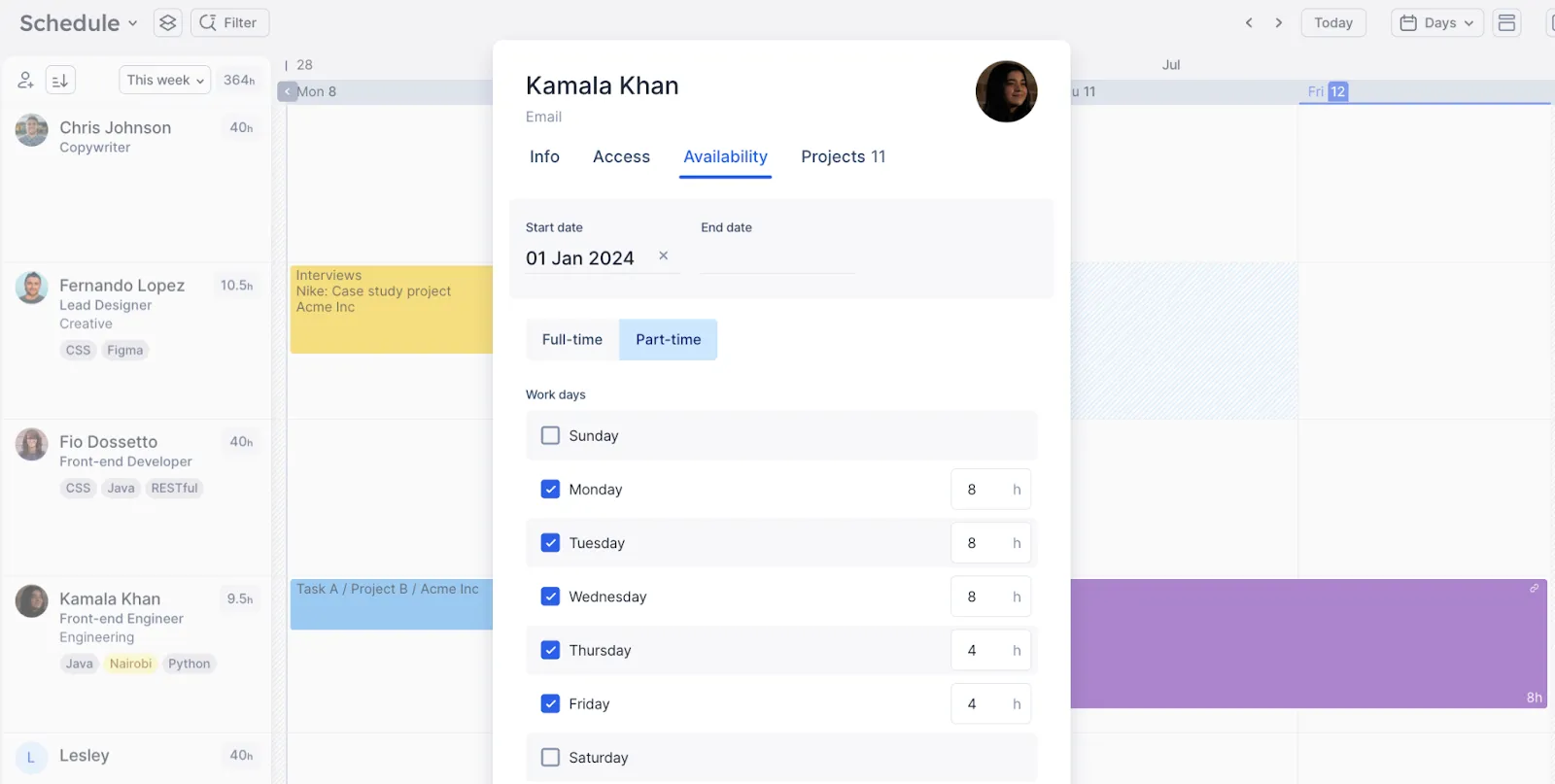Open the Days view dropdown
Image resolution: width=1555 pixels, height=784 pixels.
click(x=1436, y=22)
